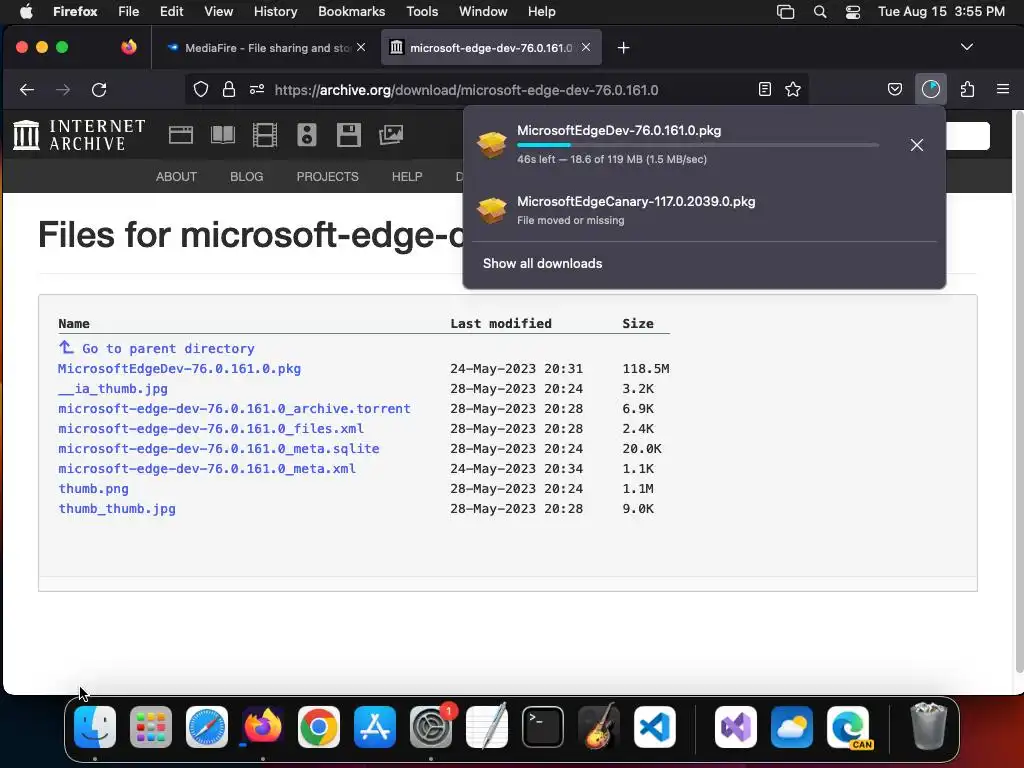Image resolution: width=1024 pixels, height=768 pixels.
Task: Open macOS Control Center in the menu bar
Action: click(x=853, y=12)
